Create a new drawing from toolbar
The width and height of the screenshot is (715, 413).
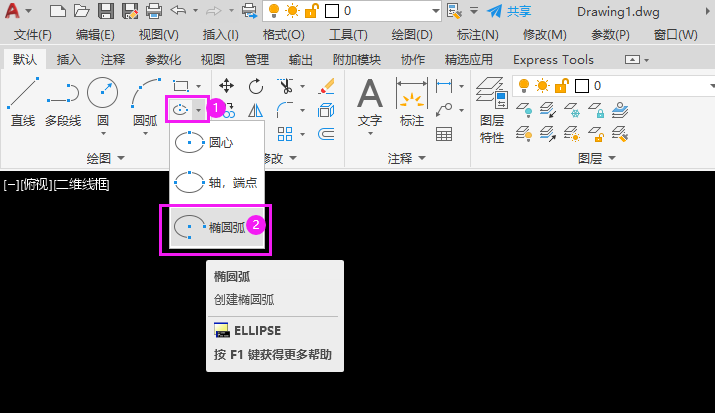click(x=57, y=10)
